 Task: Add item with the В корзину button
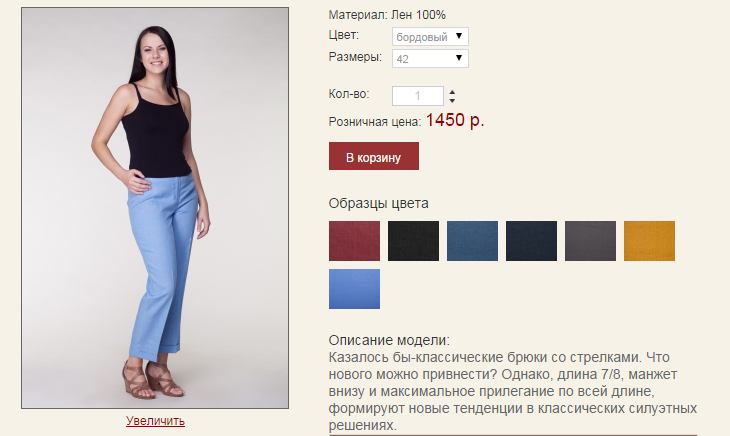[374, 156]
